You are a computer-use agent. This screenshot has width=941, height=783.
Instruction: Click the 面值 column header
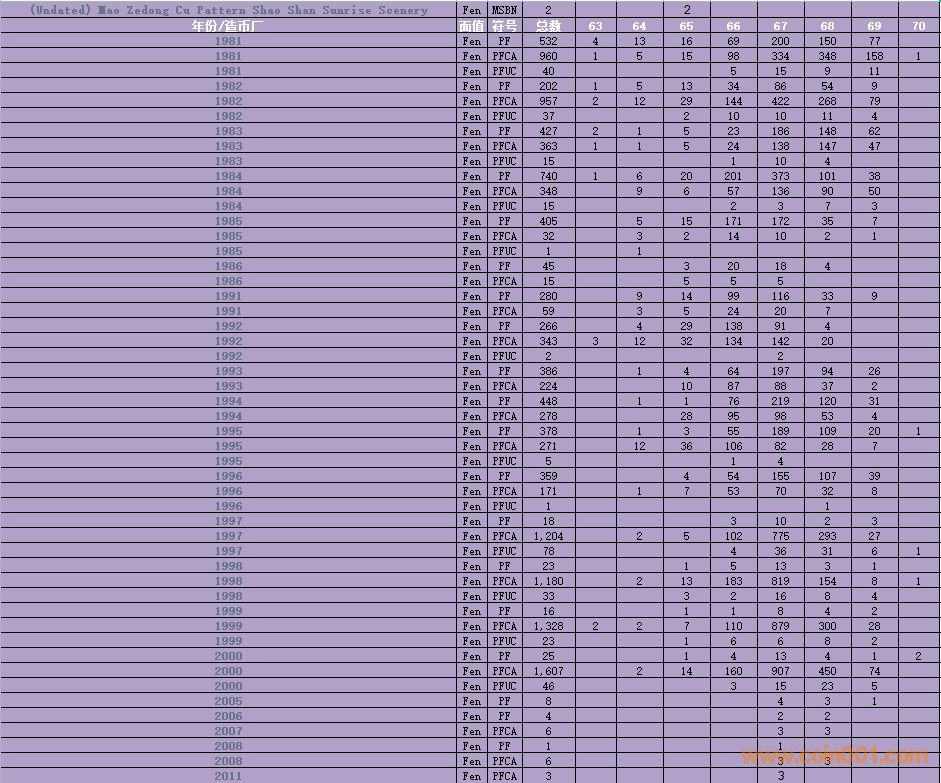tap(471, 26)
